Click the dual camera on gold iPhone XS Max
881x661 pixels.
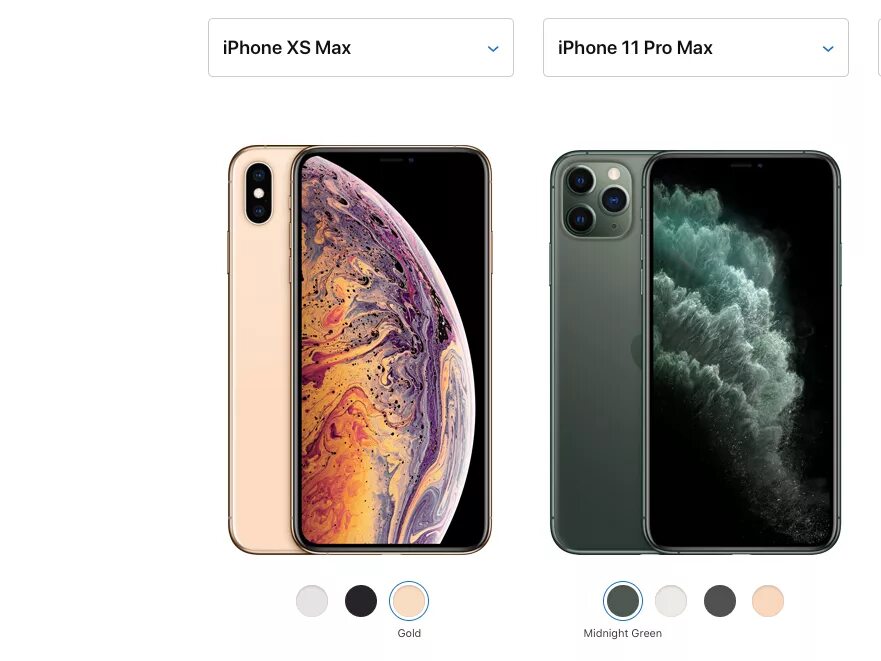(258, 193)
